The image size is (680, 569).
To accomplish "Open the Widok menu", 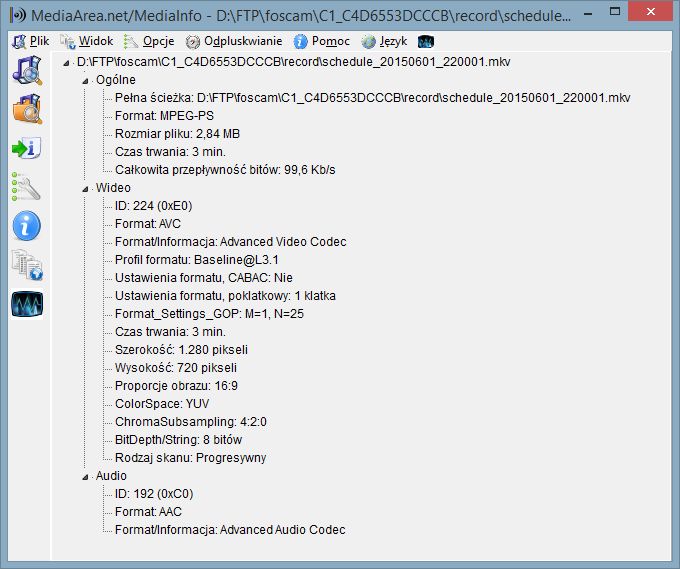I will (87, 41).
